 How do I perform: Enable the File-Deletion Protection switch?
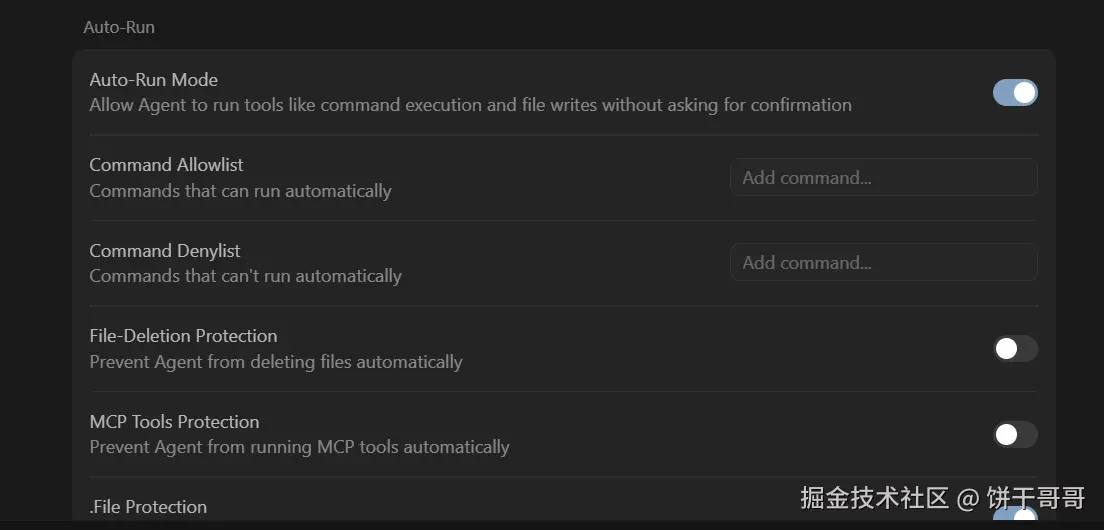point(1015,349)
